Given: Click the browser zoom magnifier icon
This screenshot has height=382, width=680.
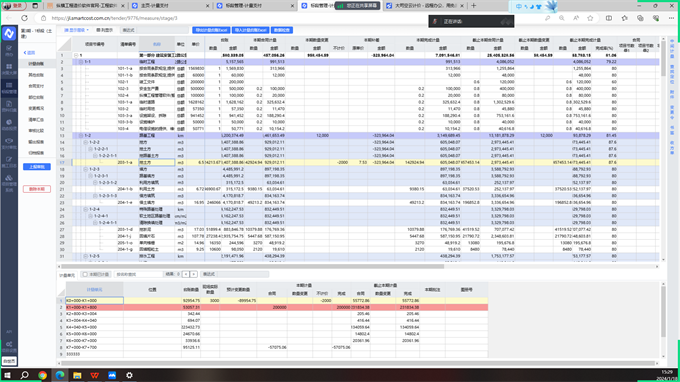Looking at the screenshot, I should click(562, 18).
